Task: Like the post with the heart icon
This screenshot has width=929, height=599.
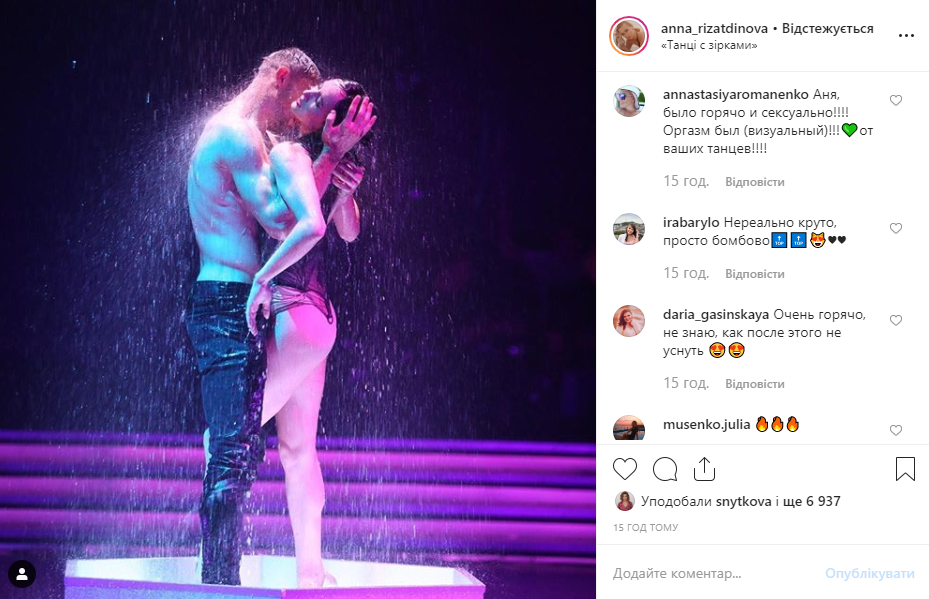Action: tap(624, 469)
